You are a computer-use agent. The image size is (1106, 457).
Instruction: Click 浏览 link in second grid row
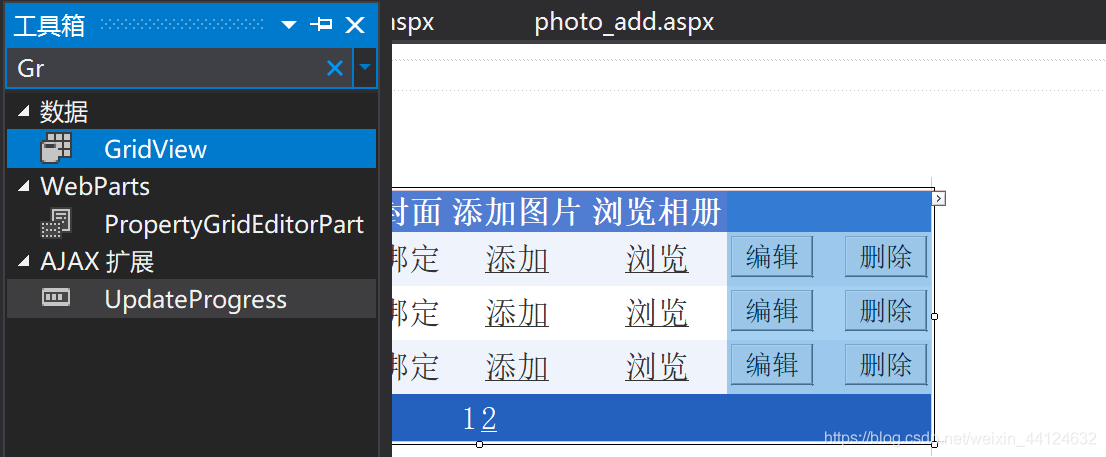pos(657,313)
